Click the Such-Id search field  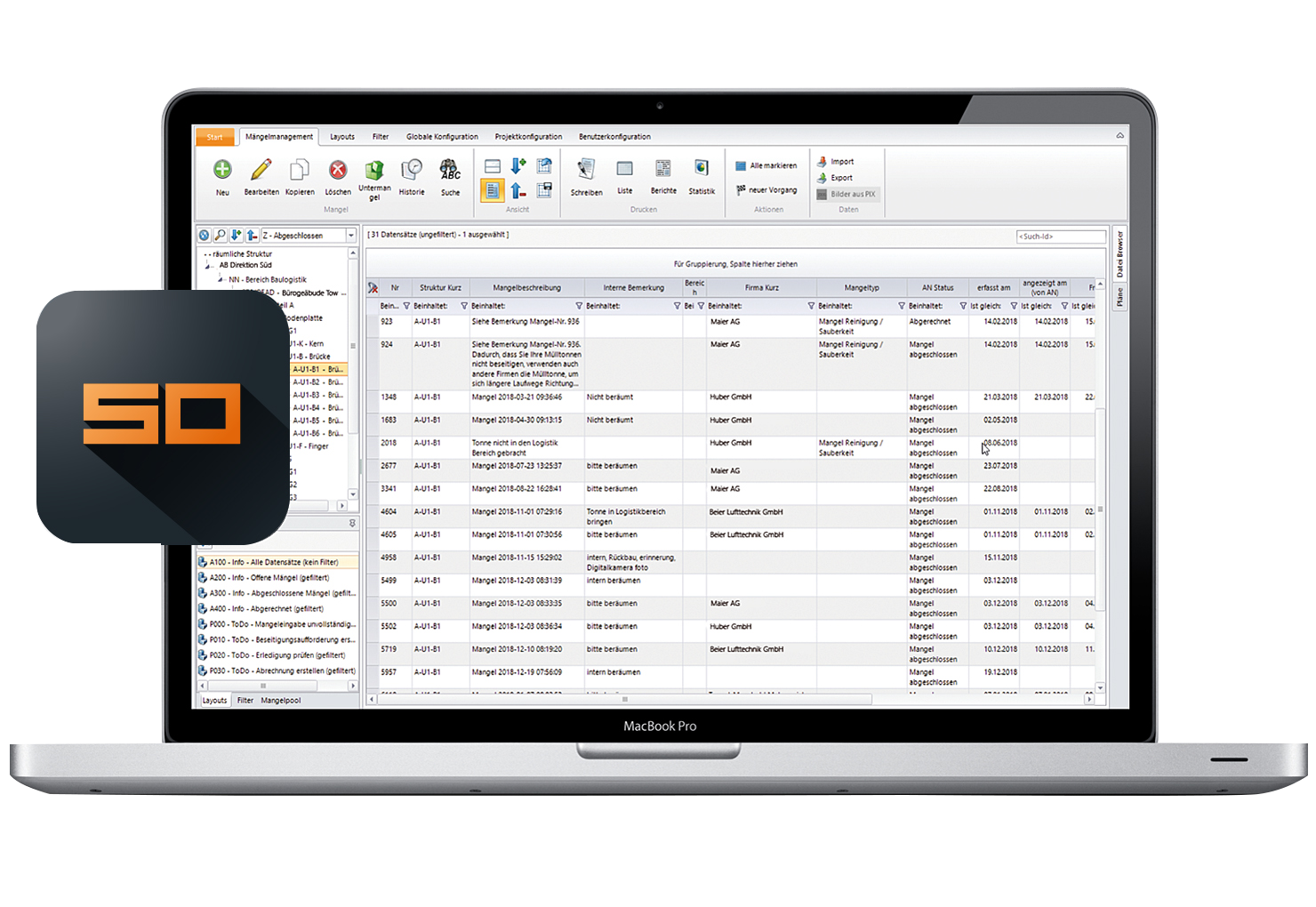1061,237
